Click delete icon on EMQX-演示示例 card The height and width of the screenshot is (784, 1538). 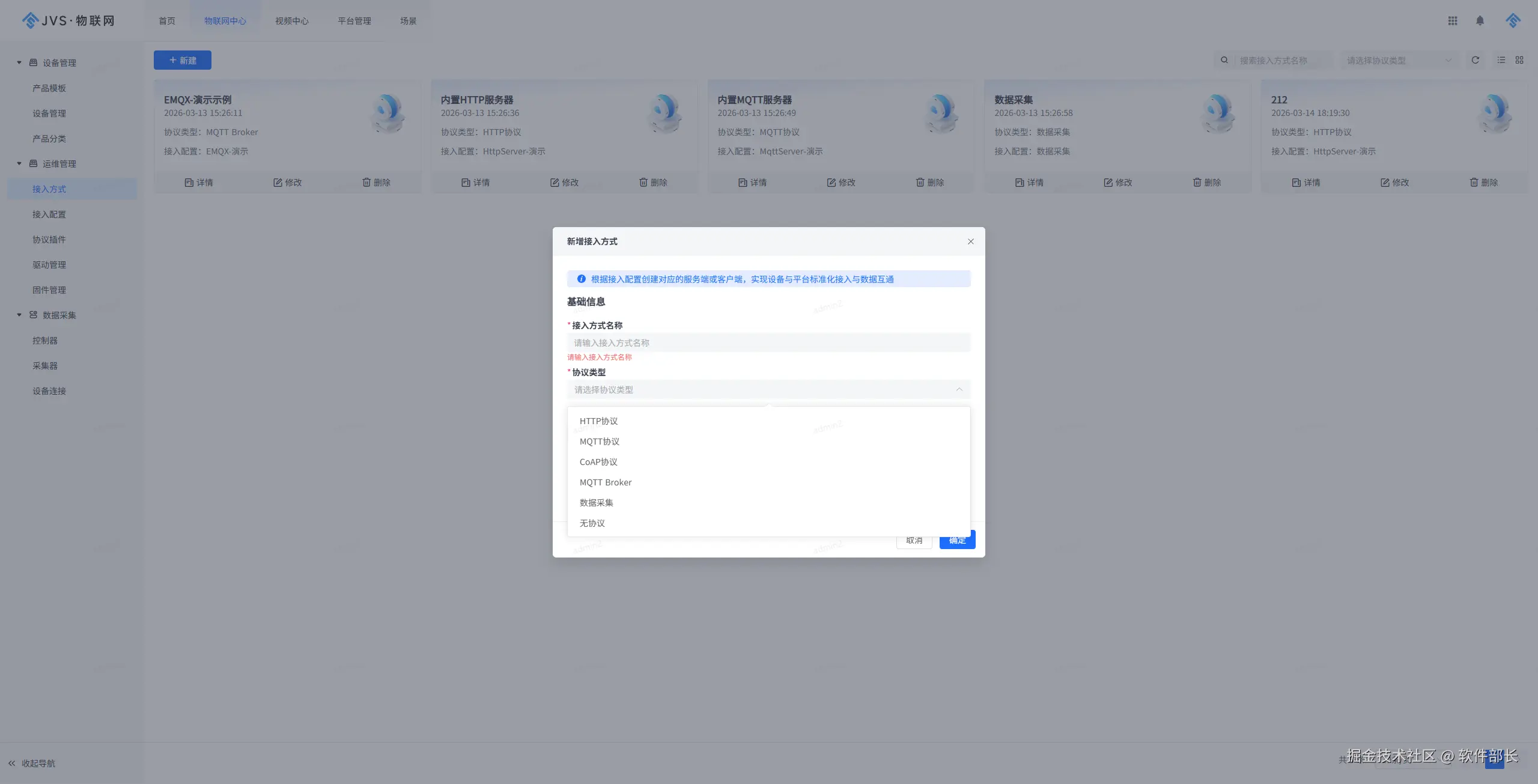tap(366, 182)
